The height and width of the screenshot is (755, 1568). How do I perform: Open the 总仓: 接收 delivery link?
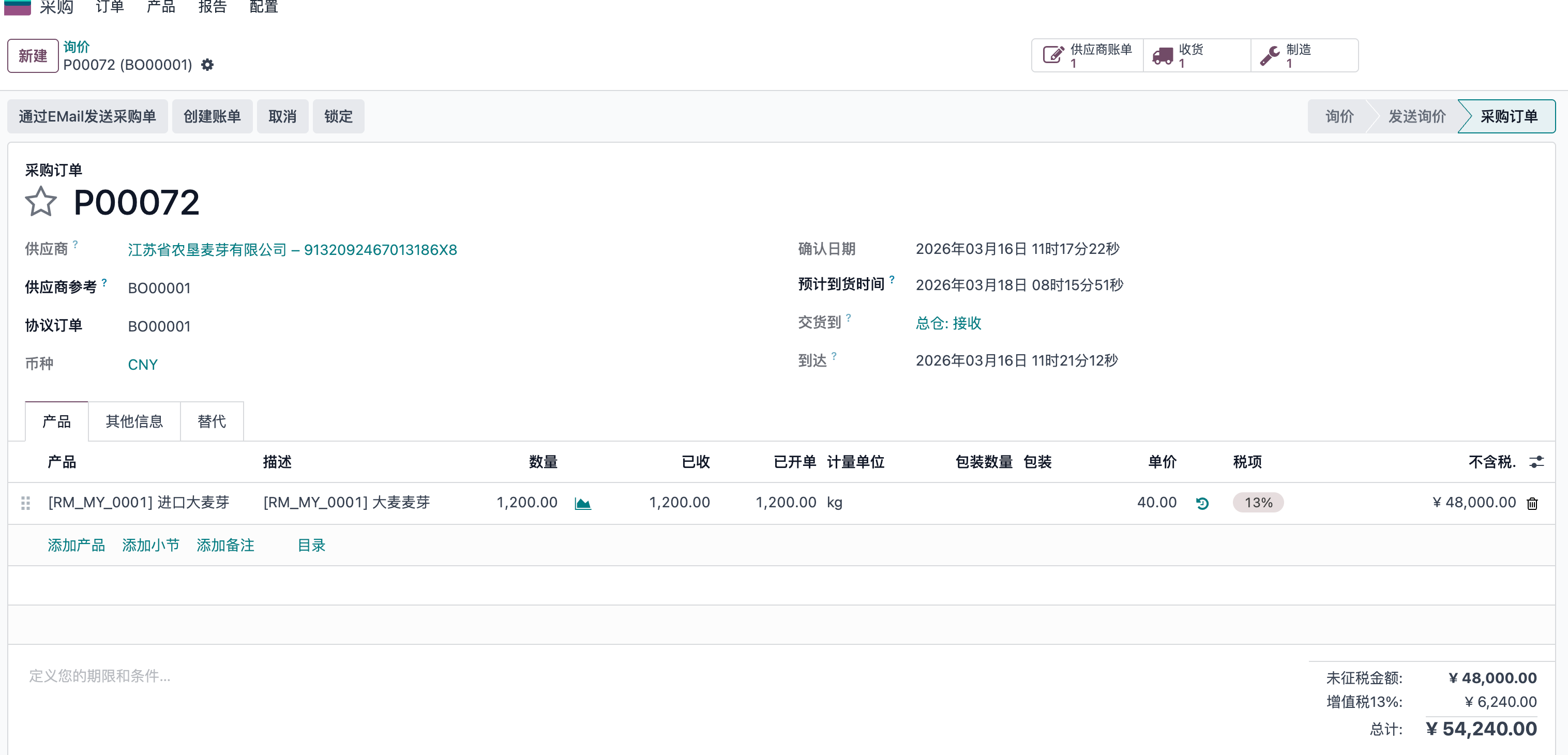948,323
